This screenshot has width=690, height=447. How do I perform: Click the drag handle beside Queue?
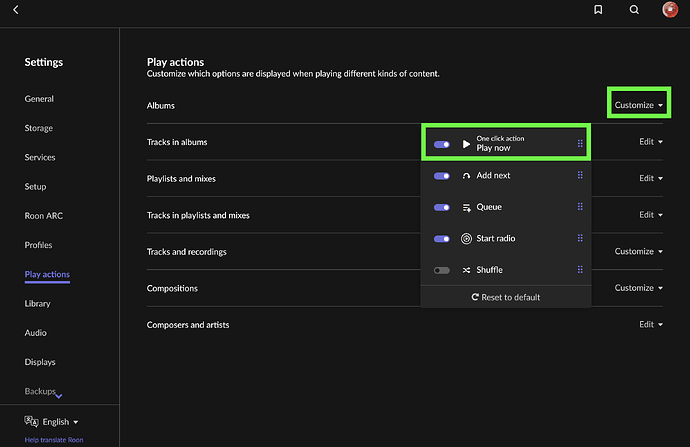coord(580,207)
